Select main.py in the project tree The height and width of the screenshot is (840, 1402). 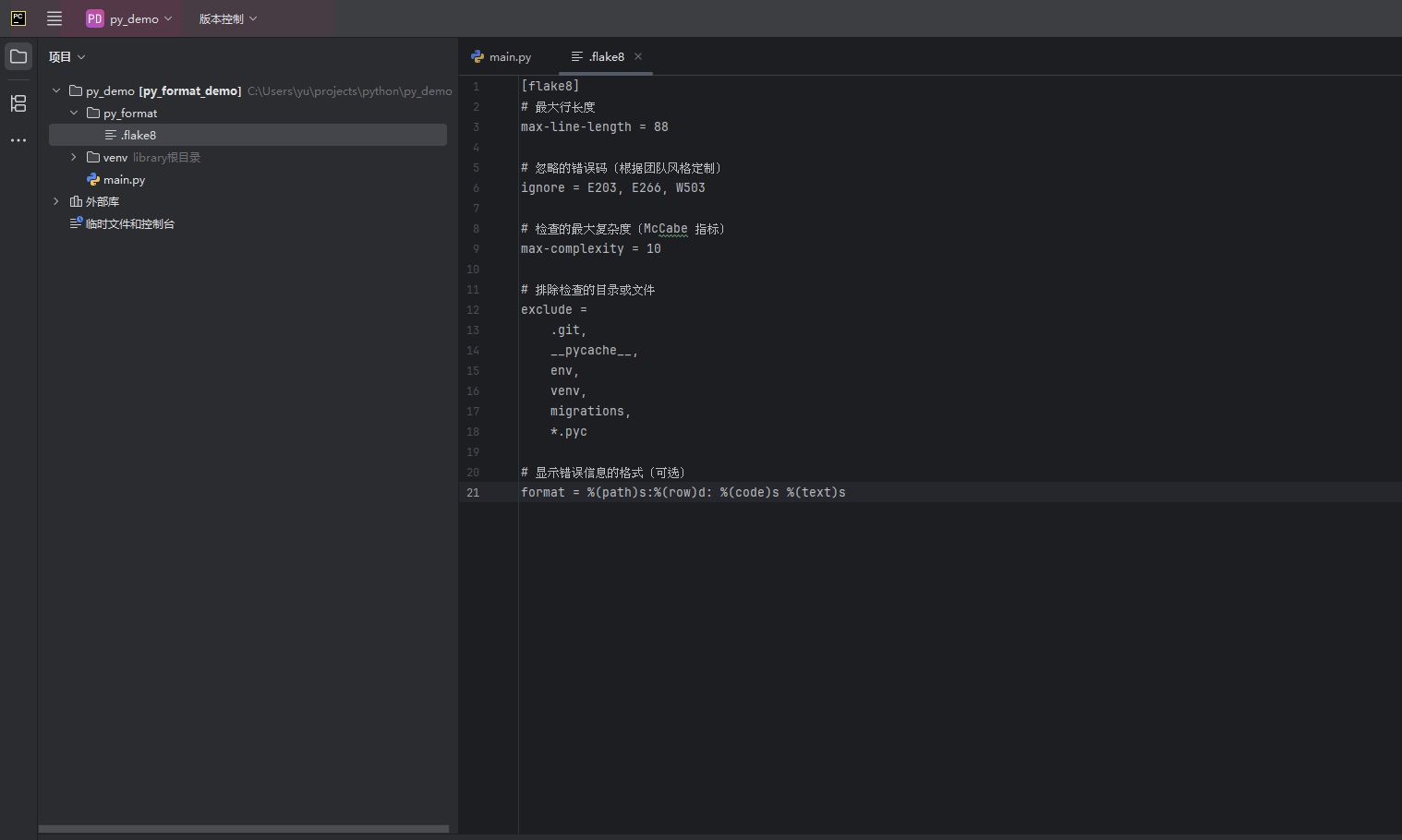point(124,180)
